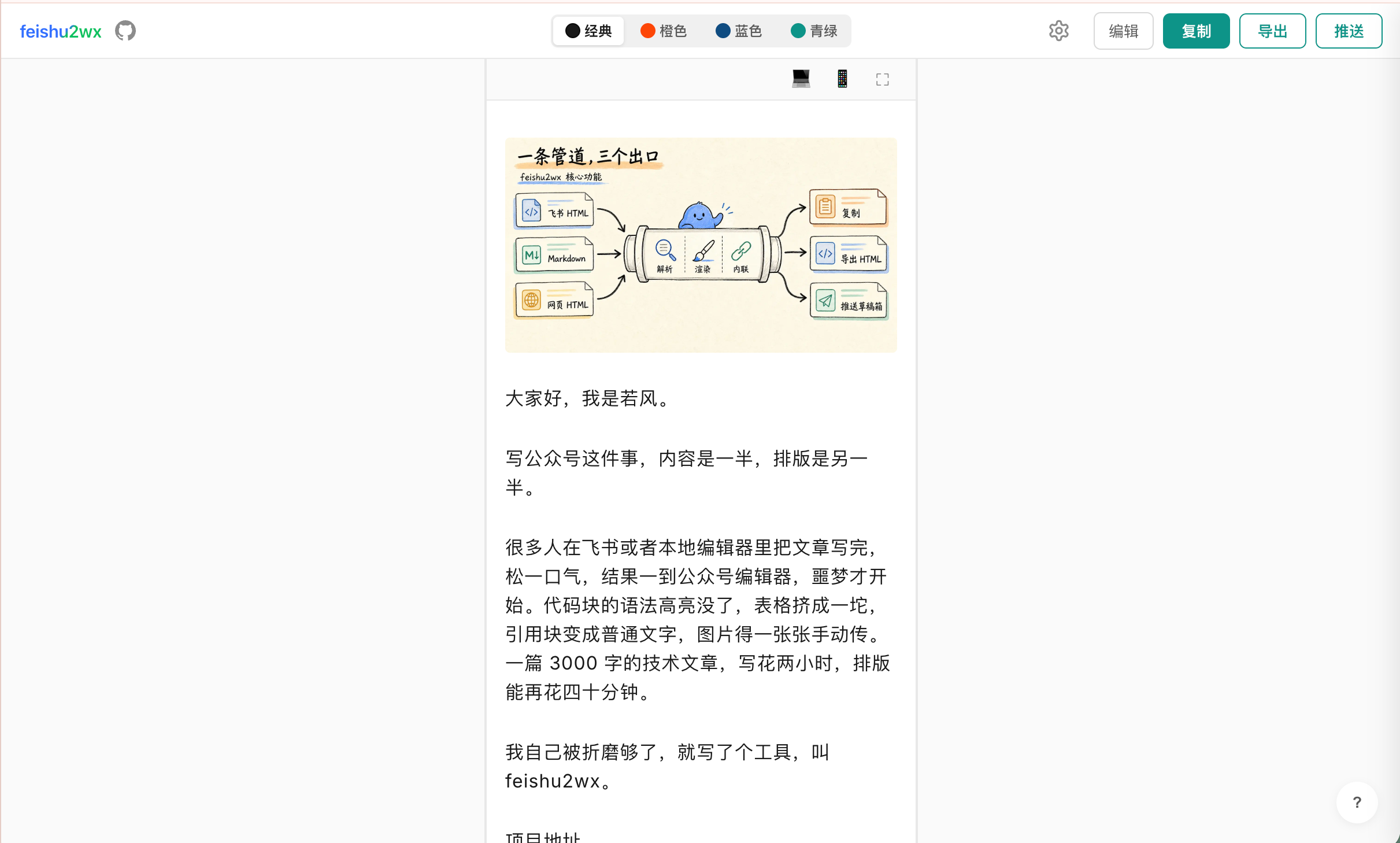Click the 编辑 edit button
Image resolution: width=1400 pixels, height=843 pixels.
[1123, 31]
